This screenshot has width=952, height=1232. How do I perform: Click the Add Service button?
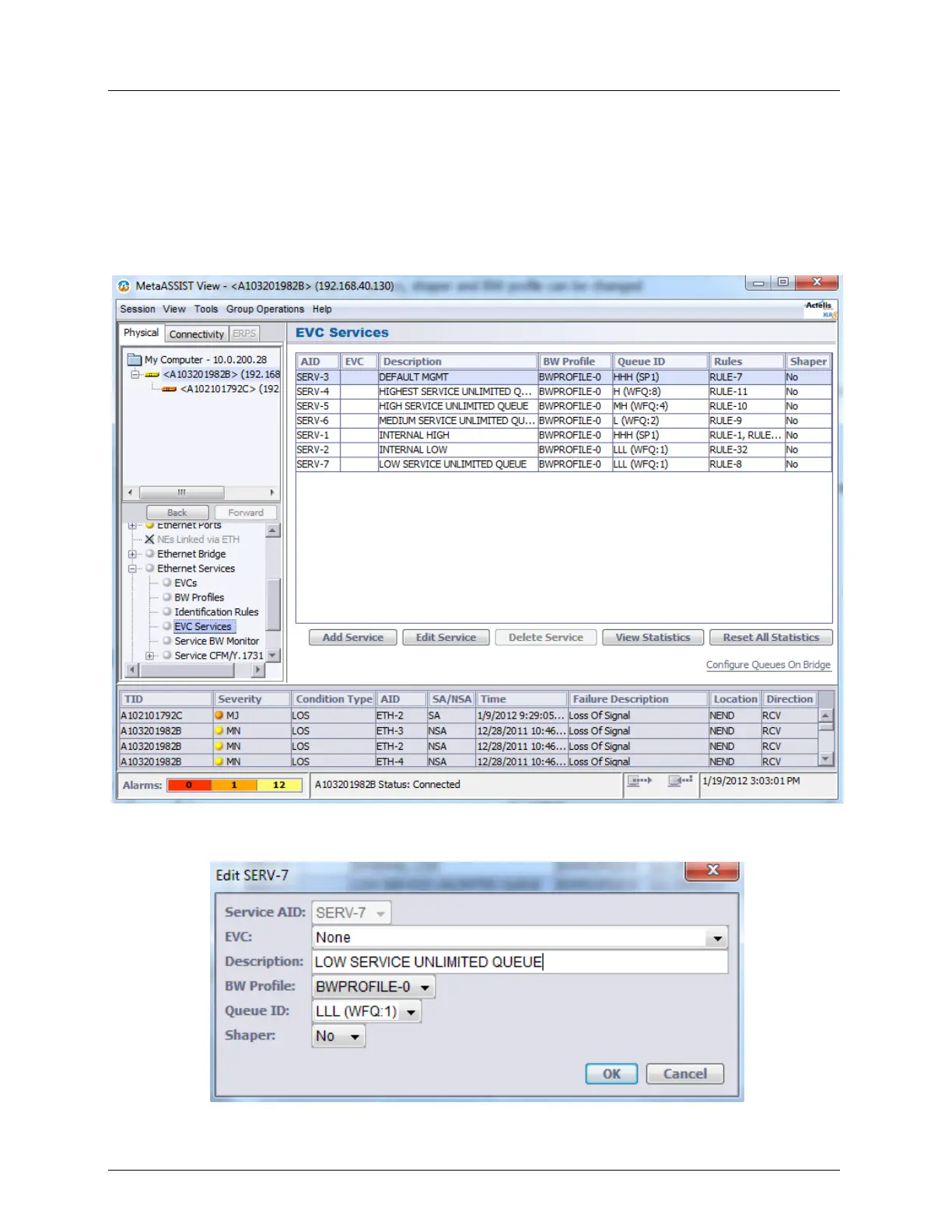pyautogui.click(x=353, y=638)
